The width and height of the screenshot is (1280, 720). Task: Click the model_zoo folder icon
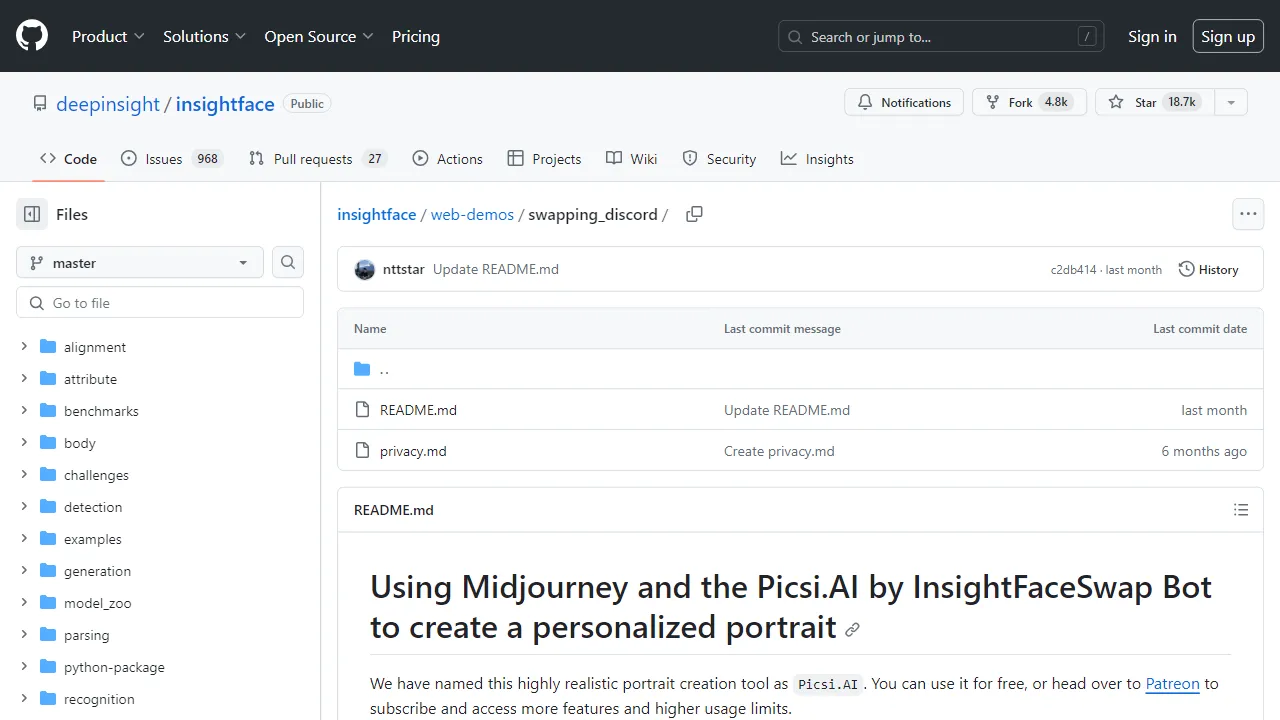[48, 603]
